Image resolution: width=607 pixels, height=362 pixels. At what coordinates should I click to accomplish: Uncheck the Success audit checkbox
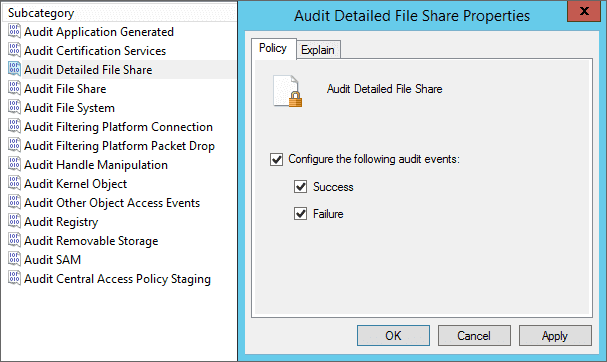300,187
